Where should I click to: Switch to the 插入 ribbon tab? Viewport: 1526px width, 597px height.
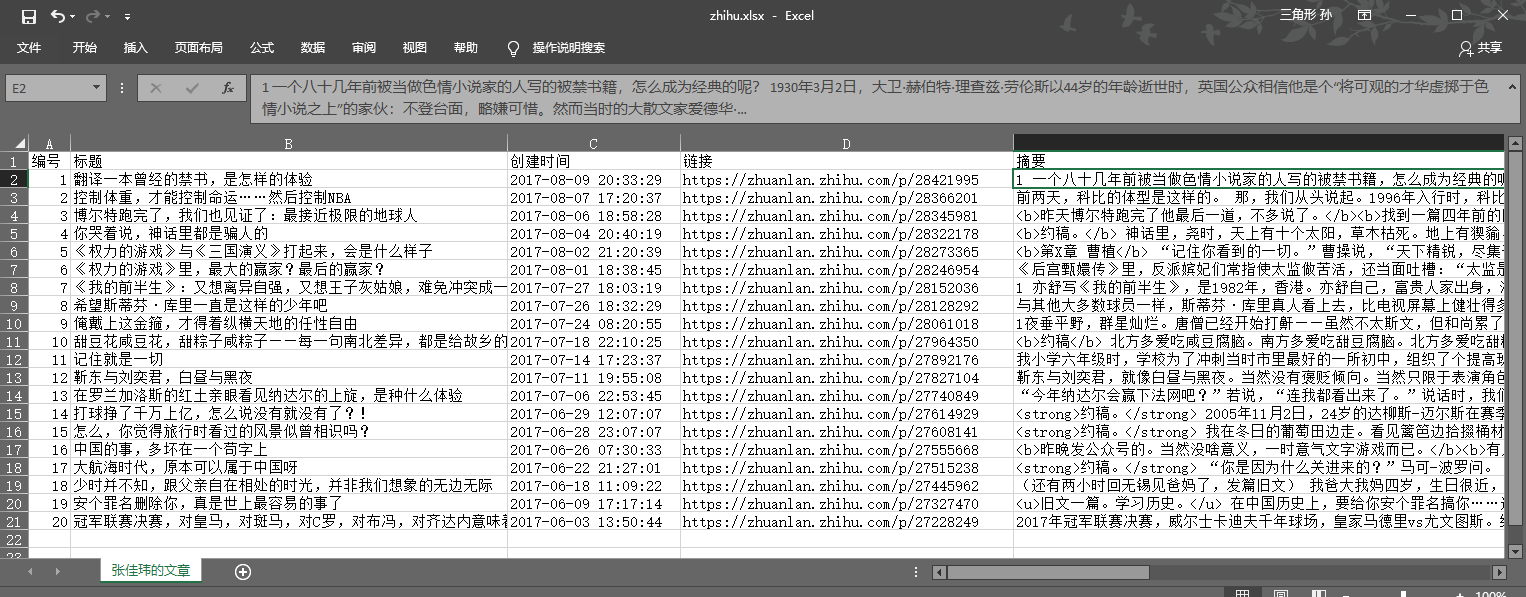pos(135,48)
